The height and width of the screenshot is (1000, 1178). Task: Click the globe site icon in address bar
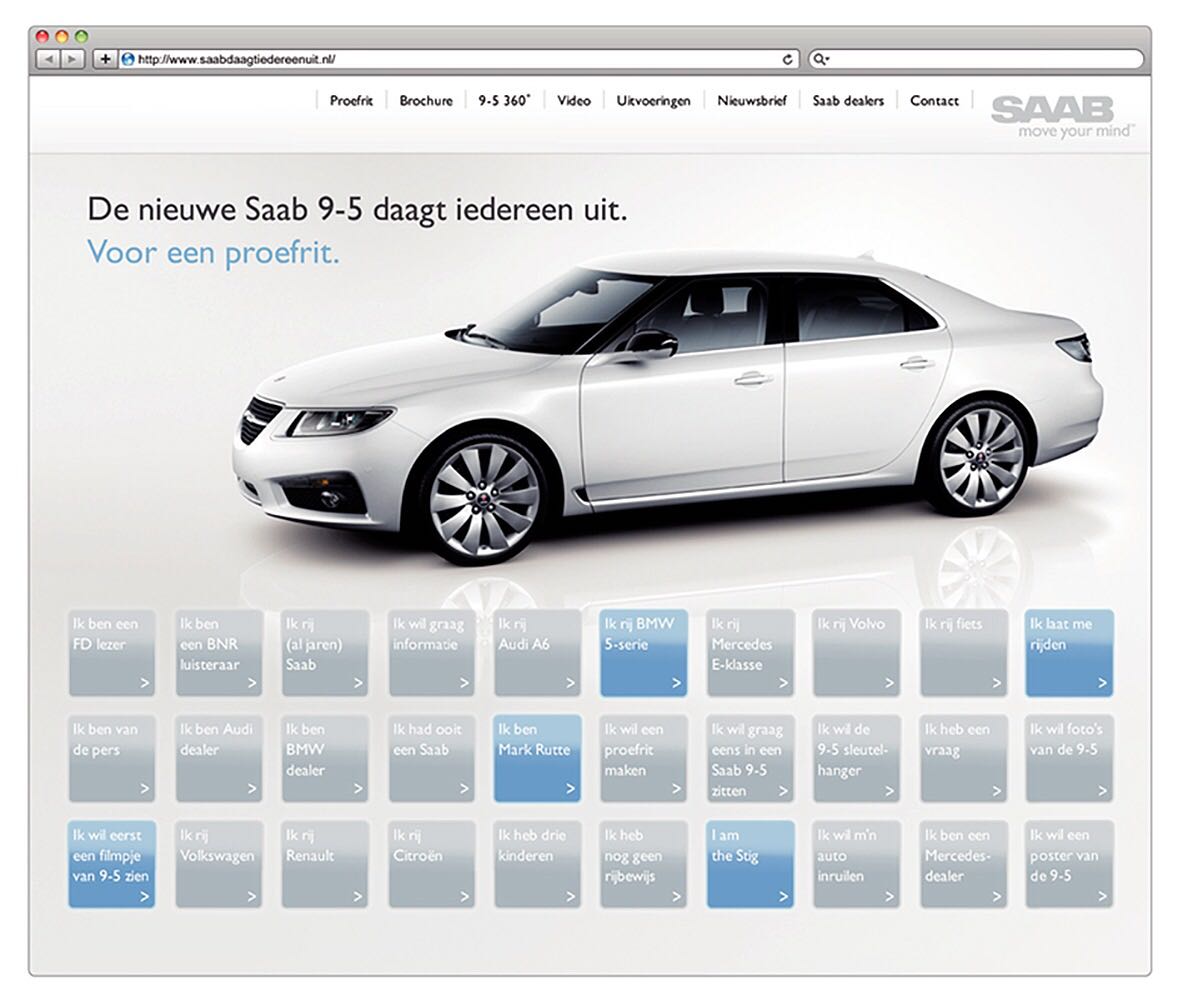click(x=128, y=59)
